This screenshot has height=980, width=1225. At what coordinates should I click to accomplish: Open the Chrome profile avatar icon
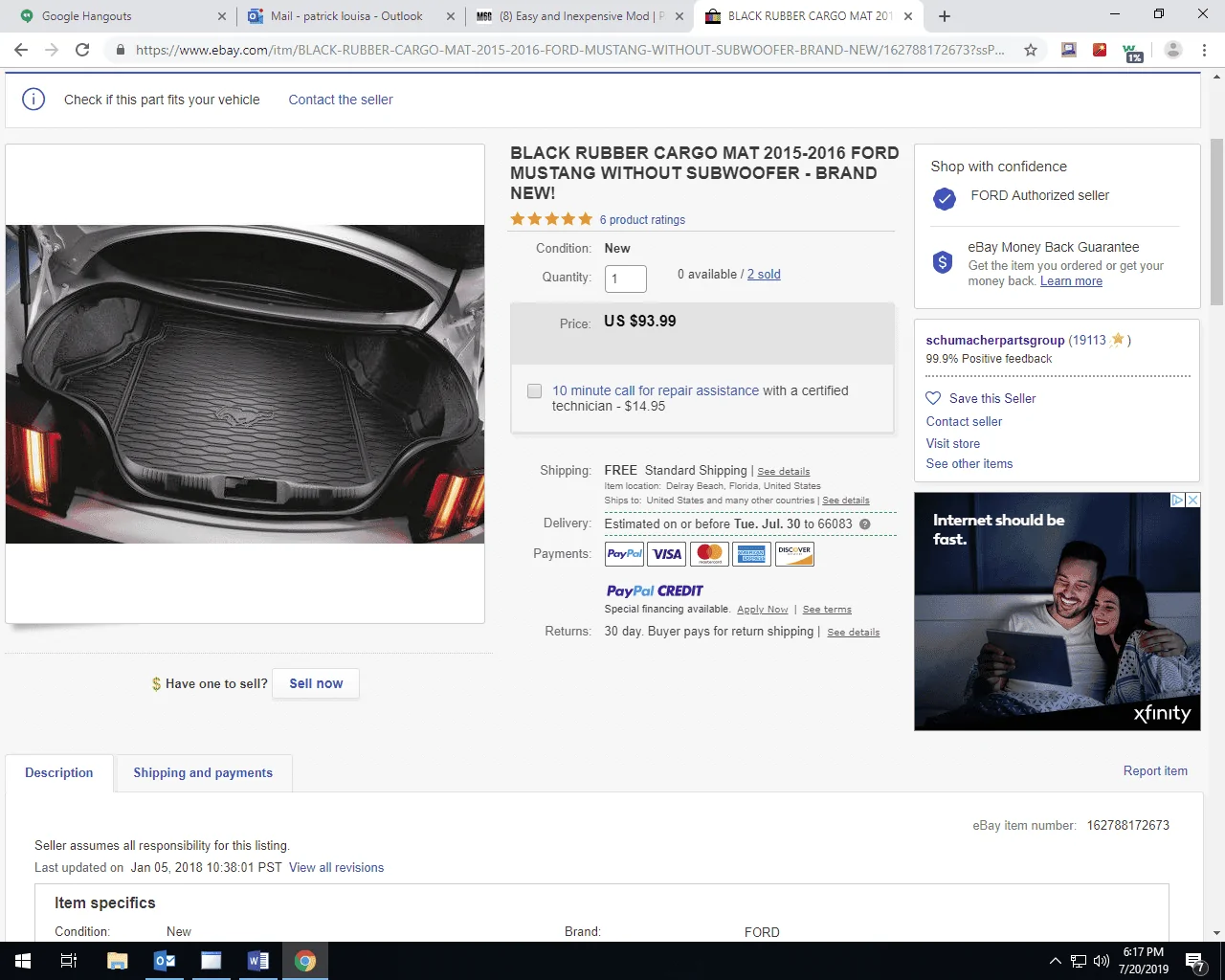pyautogui.click(x=1173, y=50)
